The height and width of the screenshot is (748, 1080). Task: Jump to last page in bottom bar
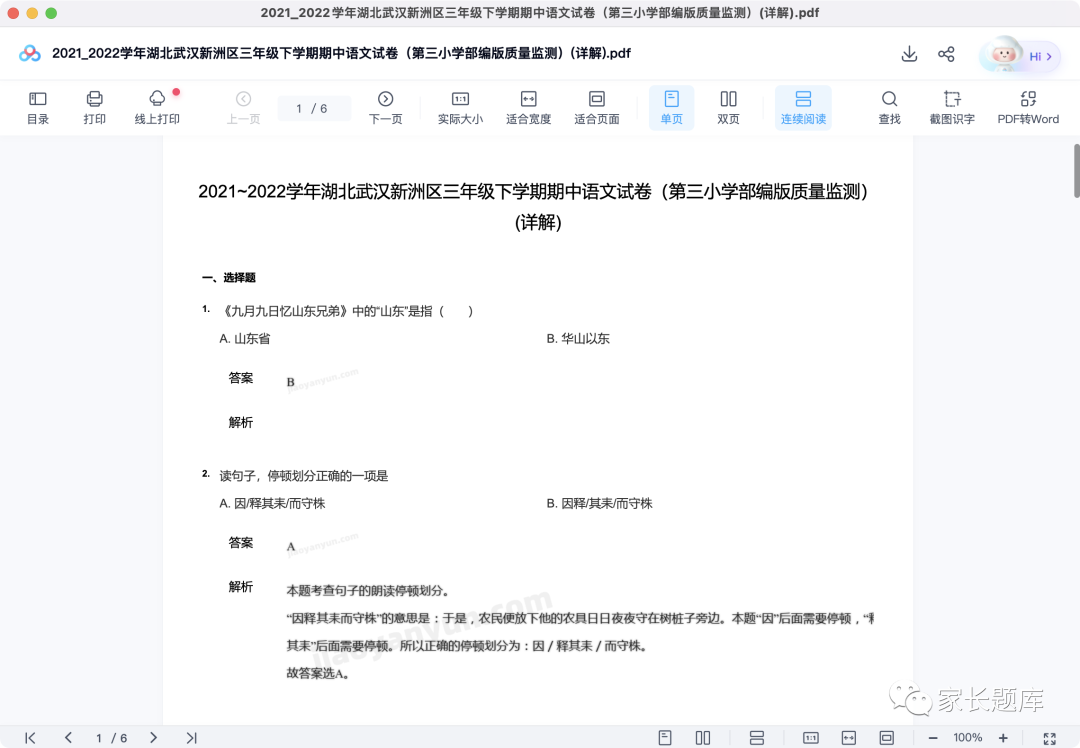[x=191, y=738]
